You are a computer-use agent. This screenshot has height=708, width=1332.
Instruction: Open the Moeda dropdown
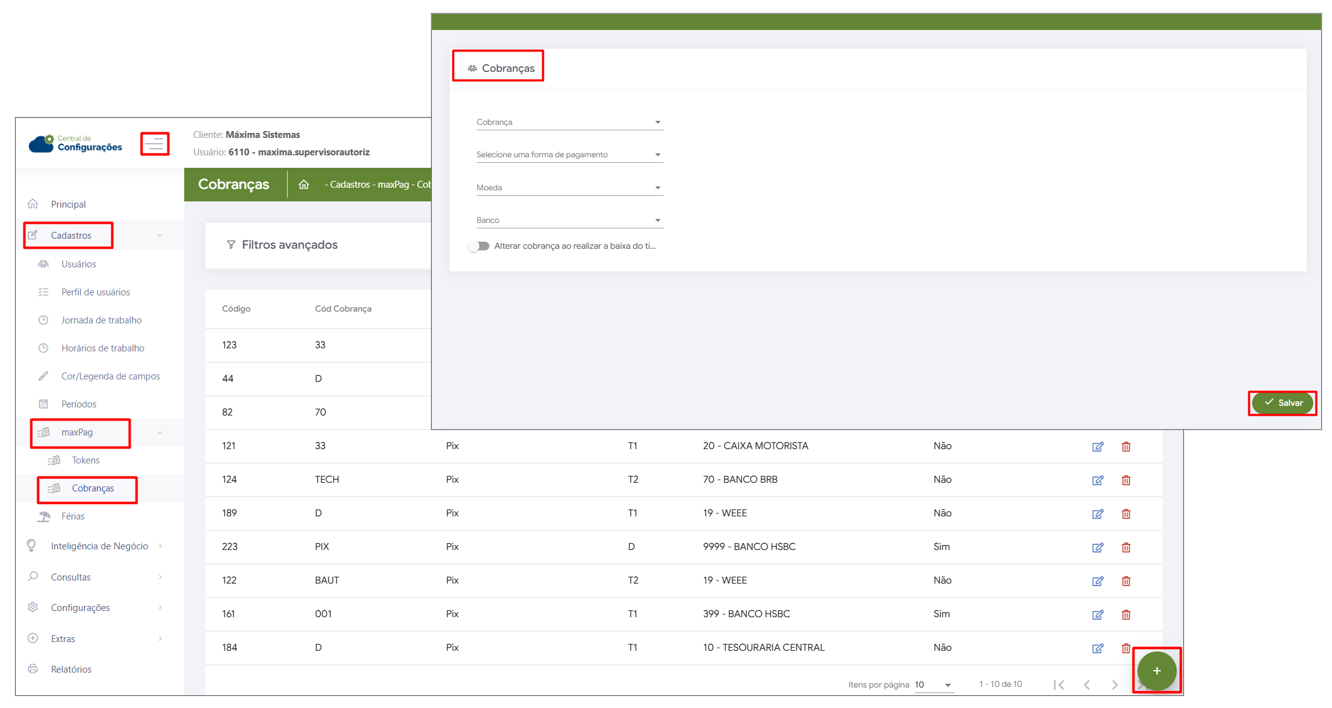(x=568, y=188)
